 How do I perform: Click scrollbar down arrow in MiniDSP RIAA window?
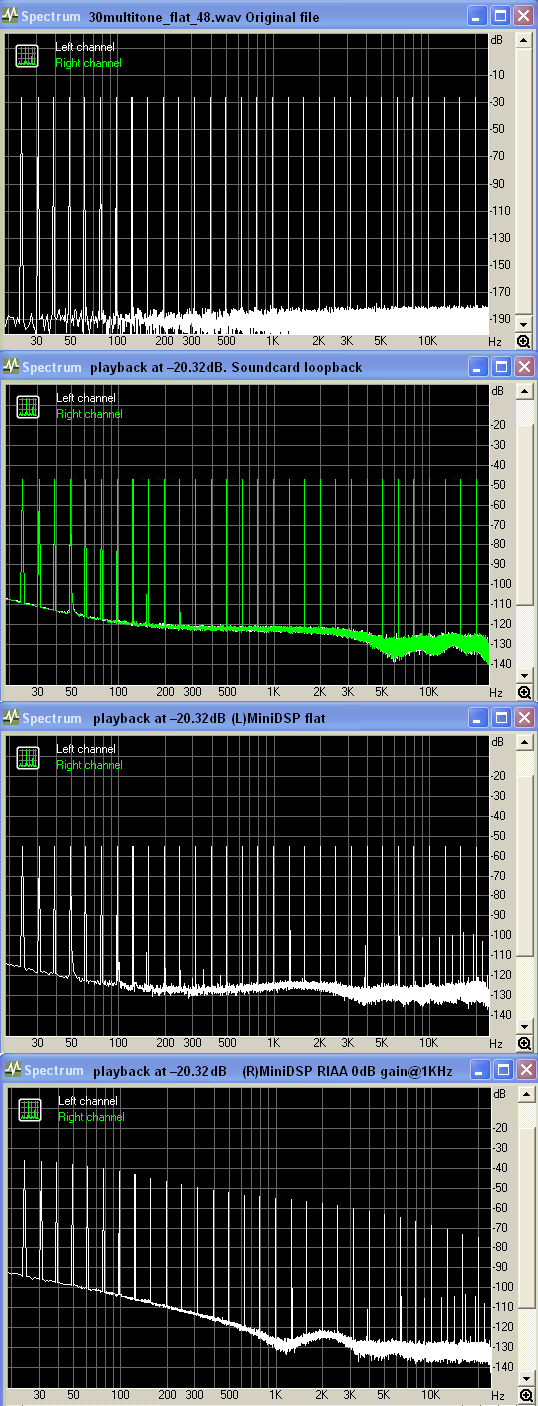[526, 1379]
